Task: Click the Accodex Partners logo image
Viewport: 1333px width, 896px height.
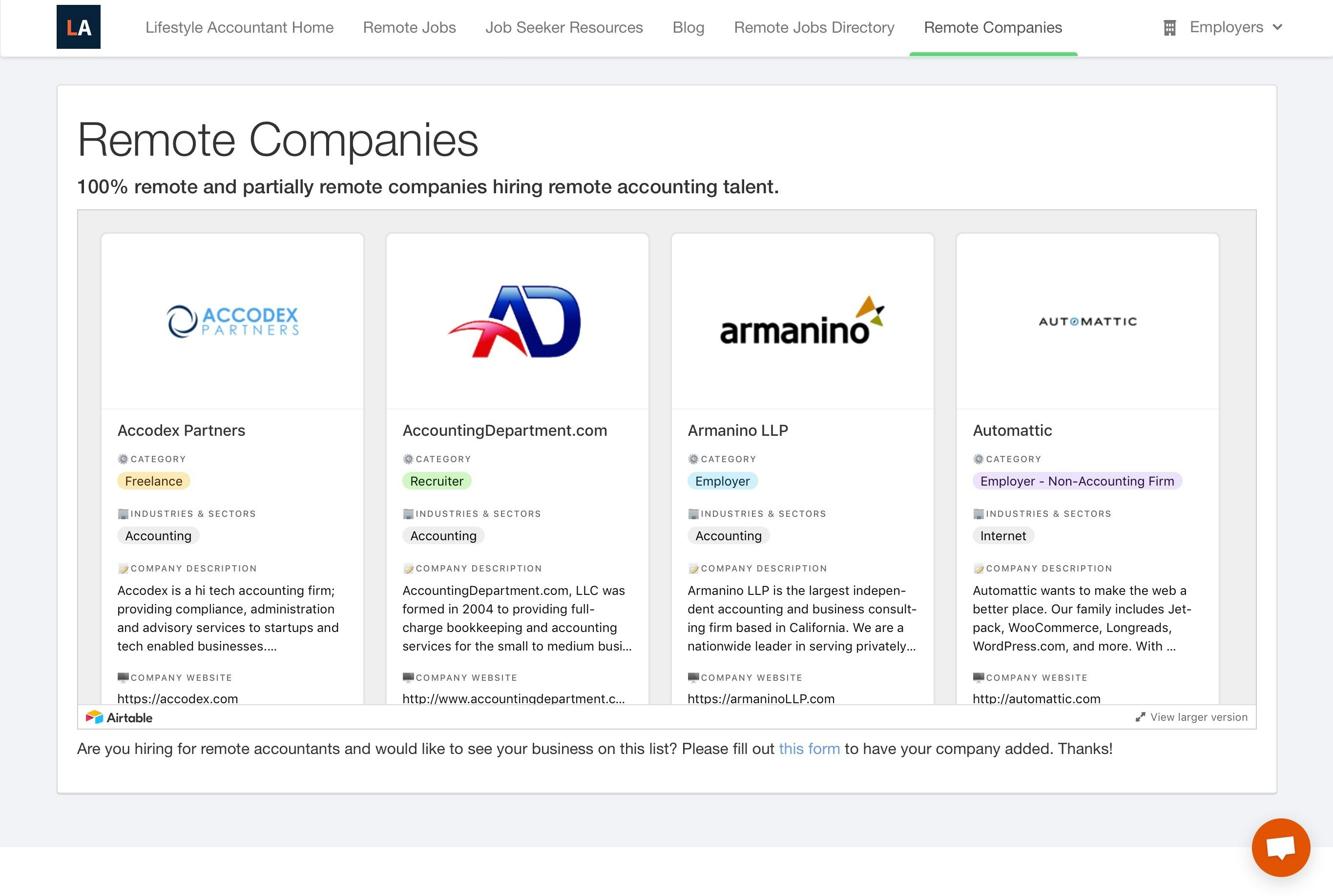Action: click(x=232, y=321)
